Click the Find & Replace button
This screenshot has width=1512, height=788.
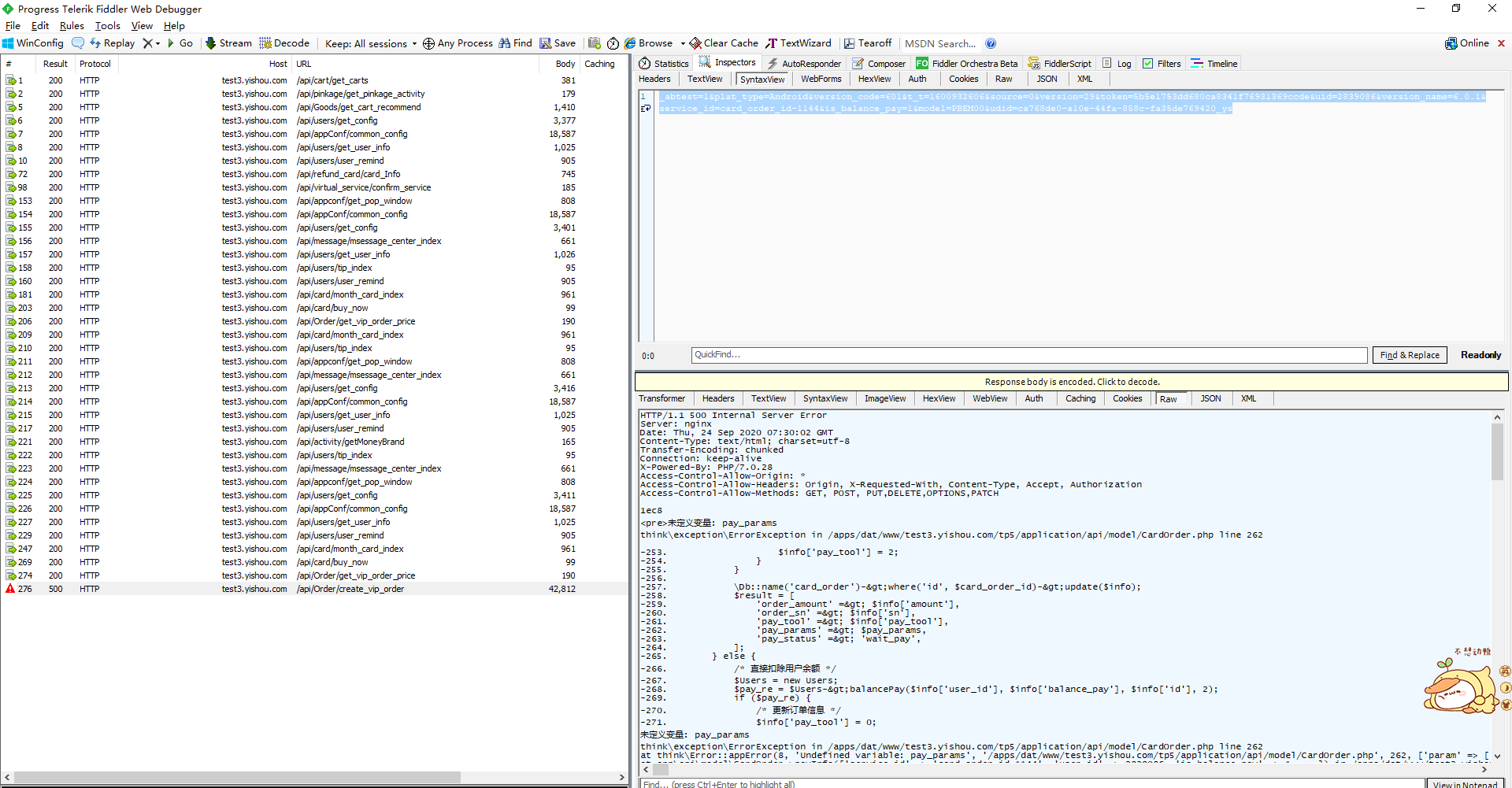pos(1410,355)
